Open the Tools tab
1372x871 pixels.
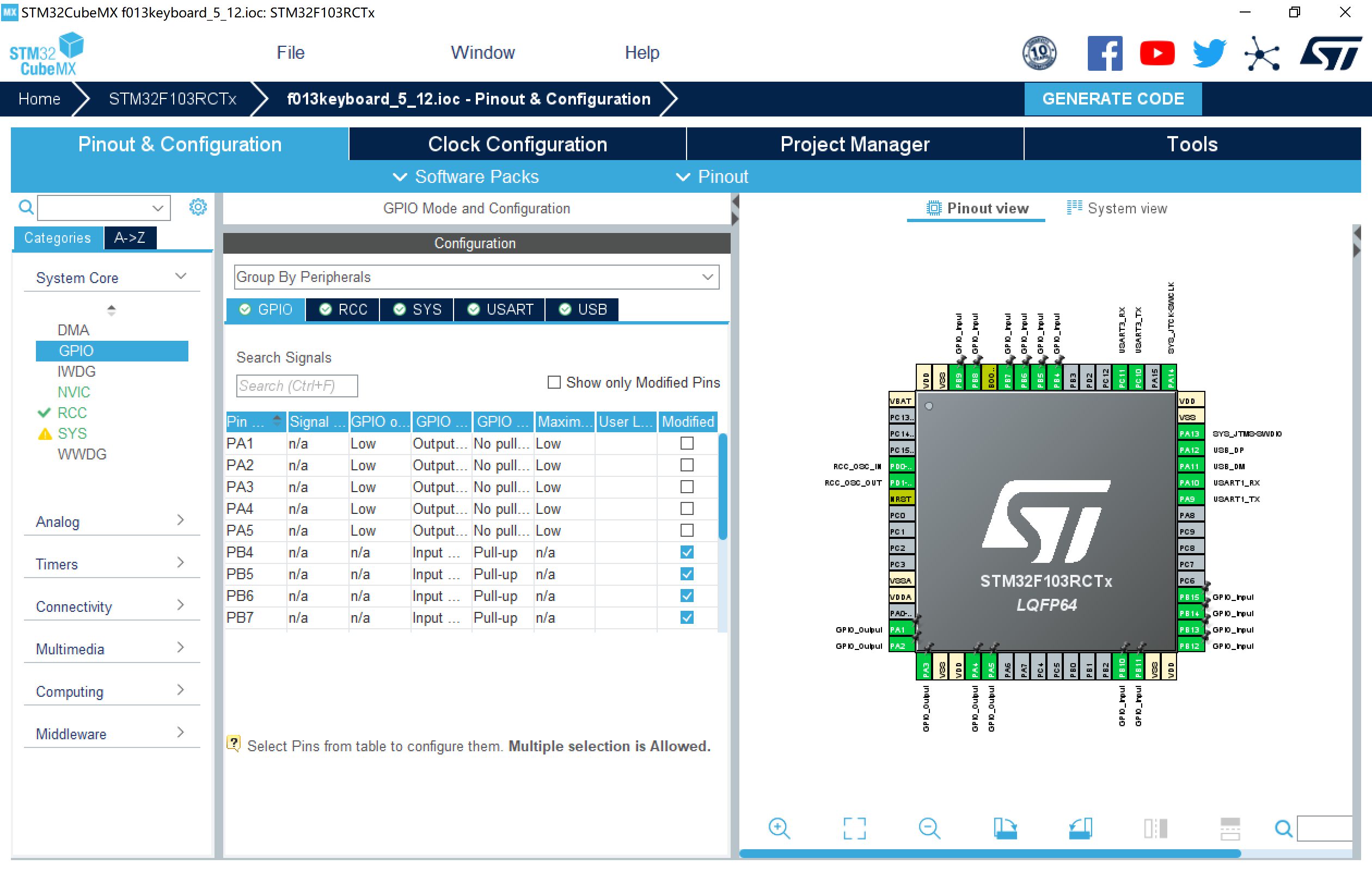click(x=1192, y=144)
